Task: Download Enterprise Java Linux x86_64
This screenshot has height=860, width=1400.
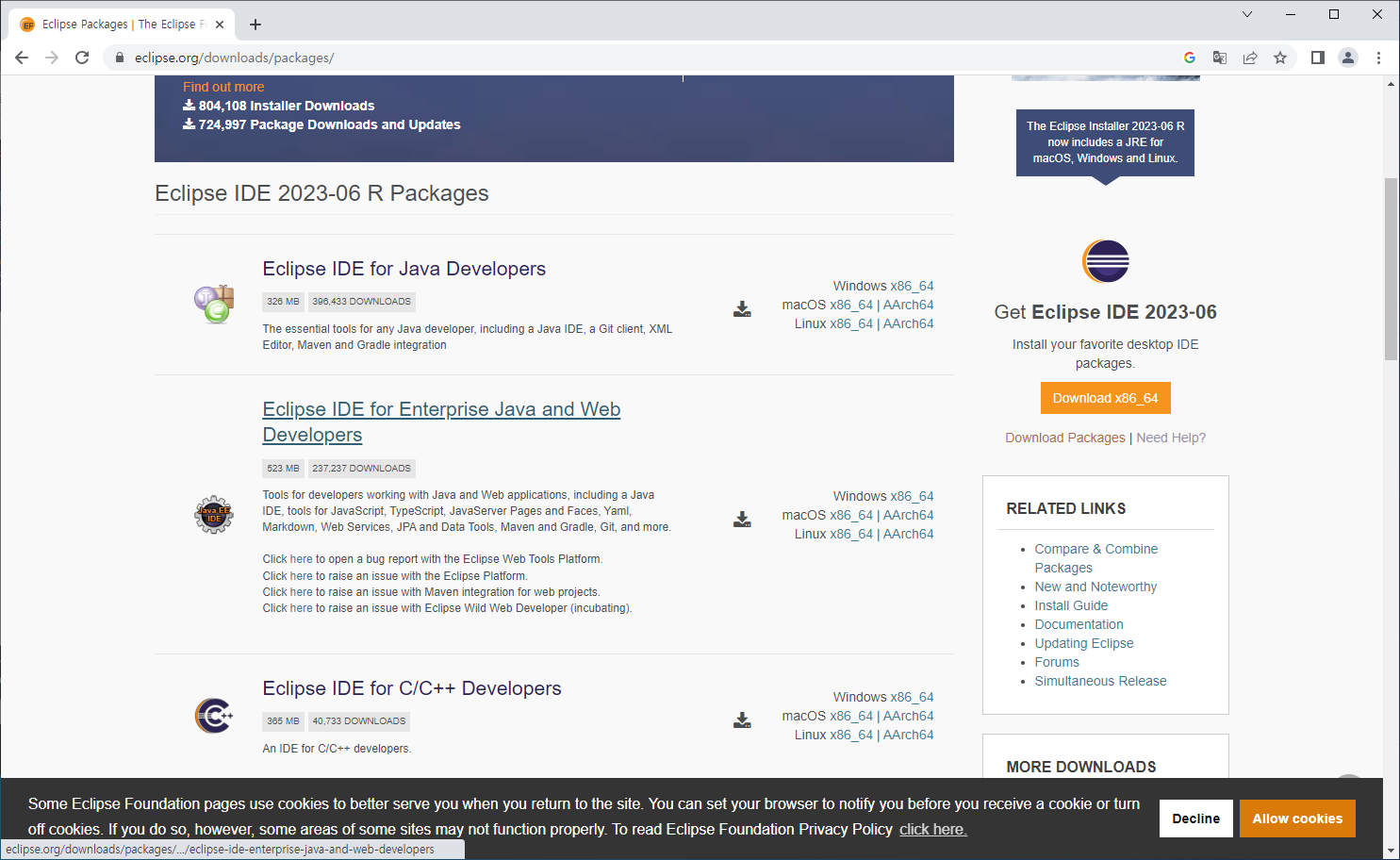Action: tap(851, 534)
